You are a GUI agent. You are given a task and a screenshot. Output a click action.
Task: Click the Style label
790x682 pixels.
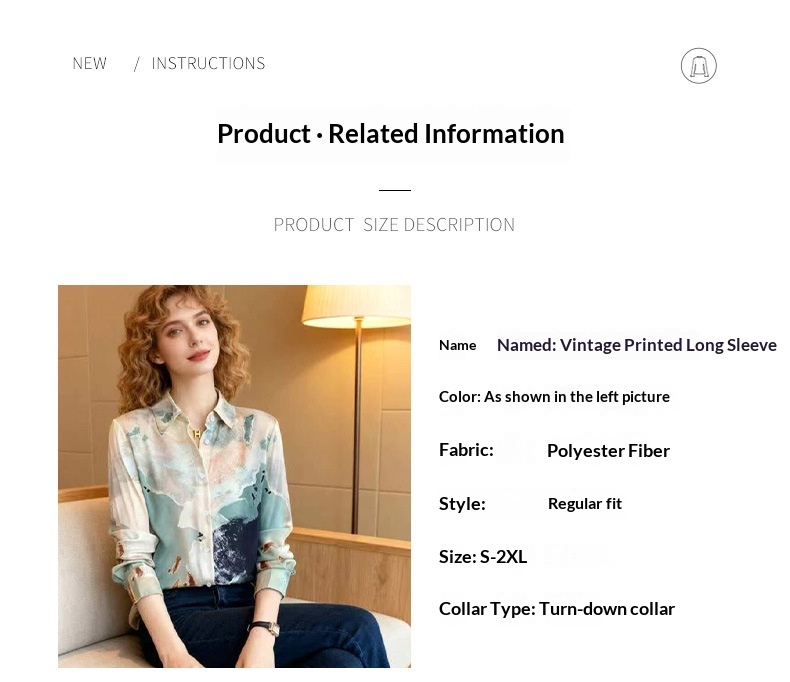(x=462, y=504)
